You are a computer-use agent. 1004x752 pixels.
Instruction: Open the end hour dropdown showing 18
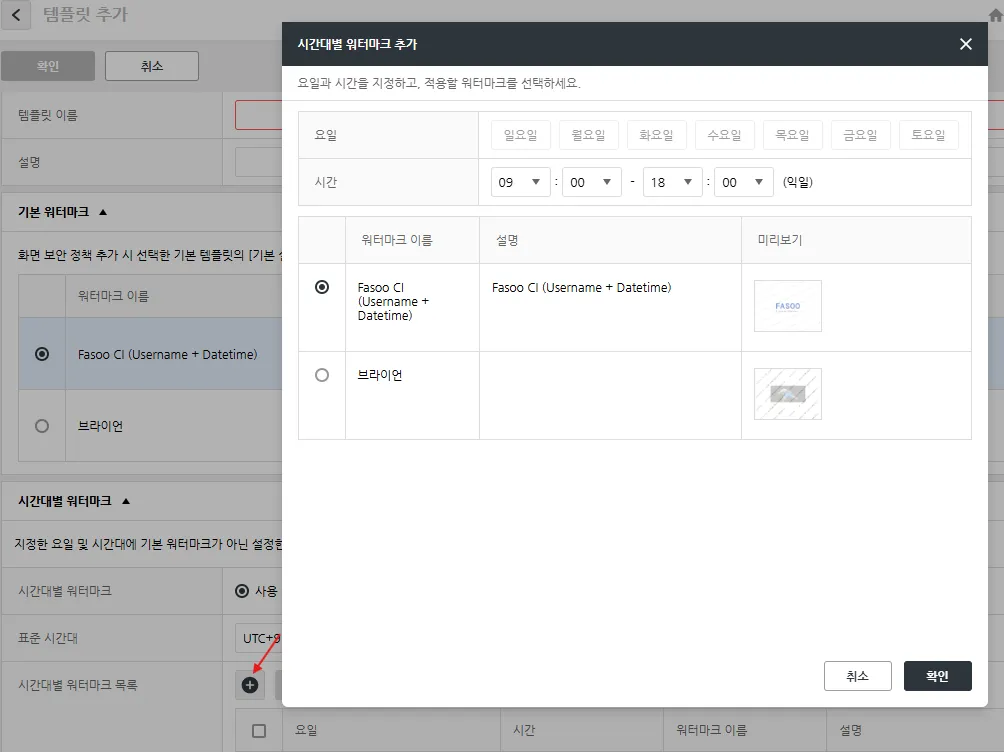pyautogui.click(x=672, y=183)
